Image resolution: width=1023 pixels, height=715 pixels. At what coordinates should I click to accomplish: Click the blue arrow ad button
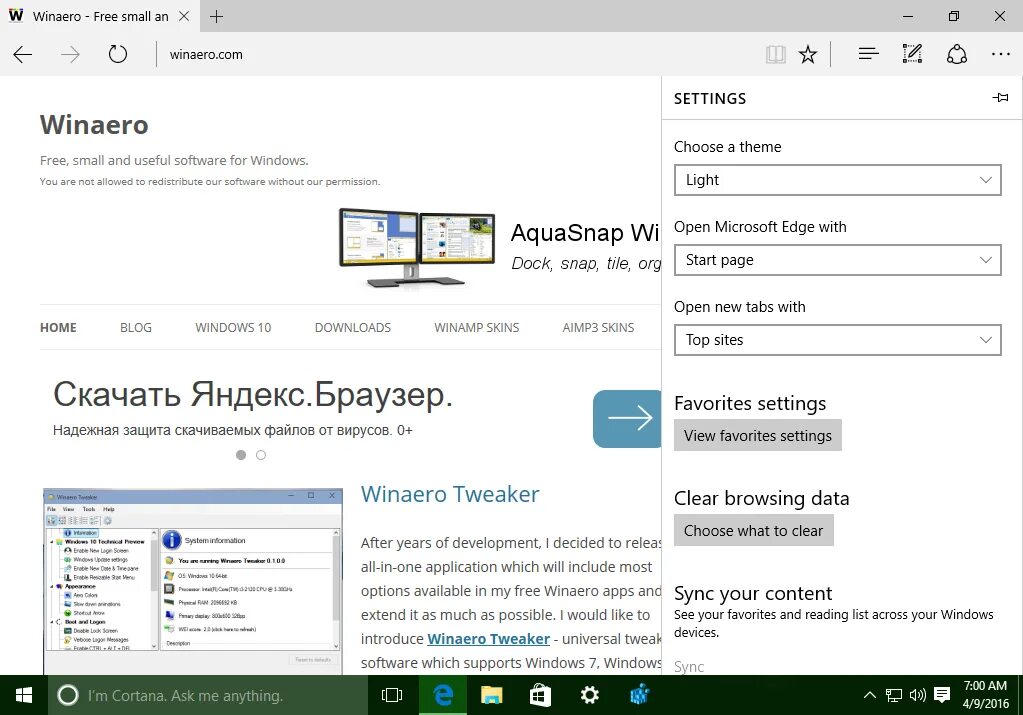(627, 419)
